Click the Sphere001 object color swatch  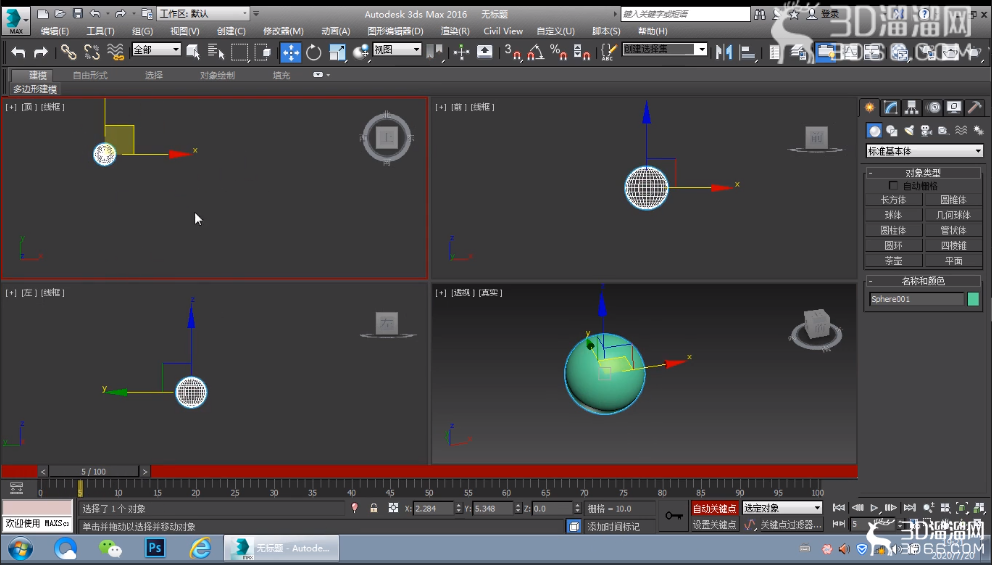pyautogui.click(x=974, y=299)
